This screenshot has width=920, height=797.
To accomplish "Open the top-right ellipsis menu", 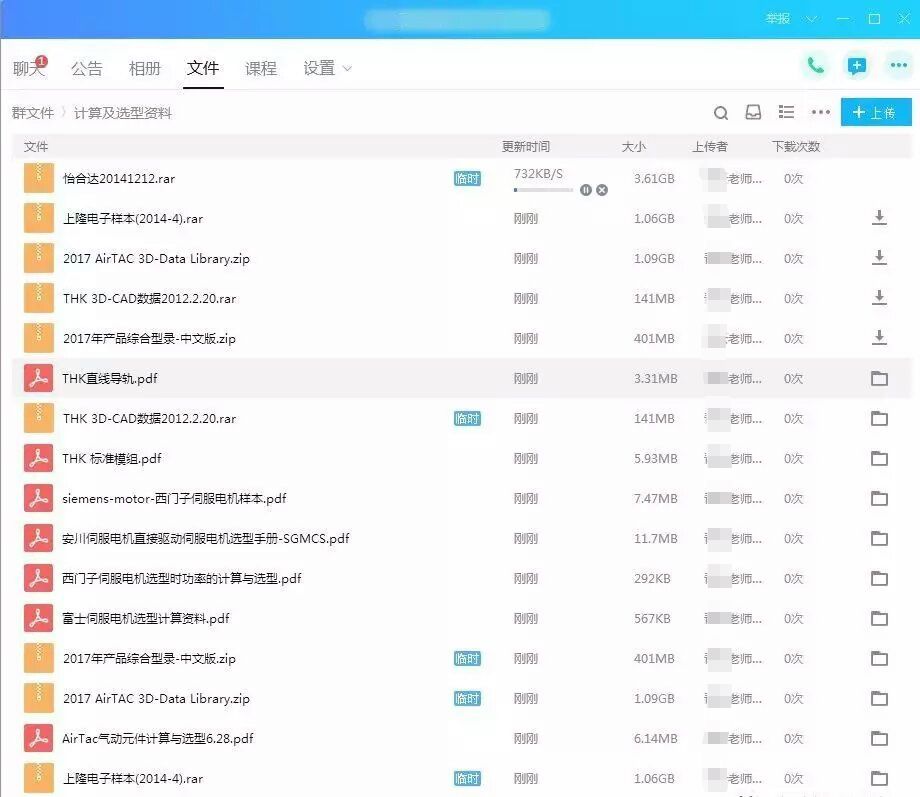I will (x=898, y=65).
